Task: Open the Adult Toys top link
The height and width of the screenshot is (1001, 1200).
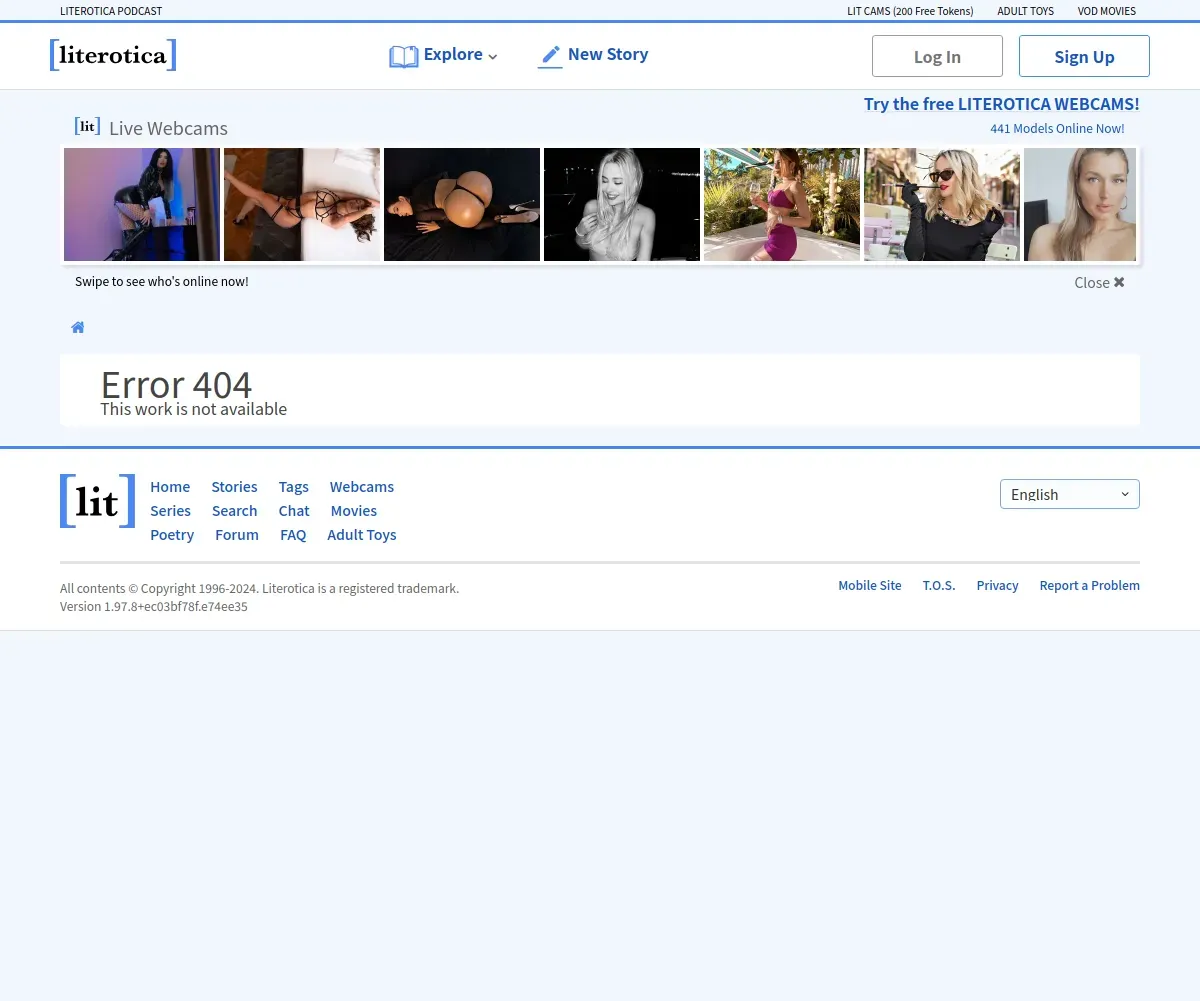Action: pos(1026,11)
